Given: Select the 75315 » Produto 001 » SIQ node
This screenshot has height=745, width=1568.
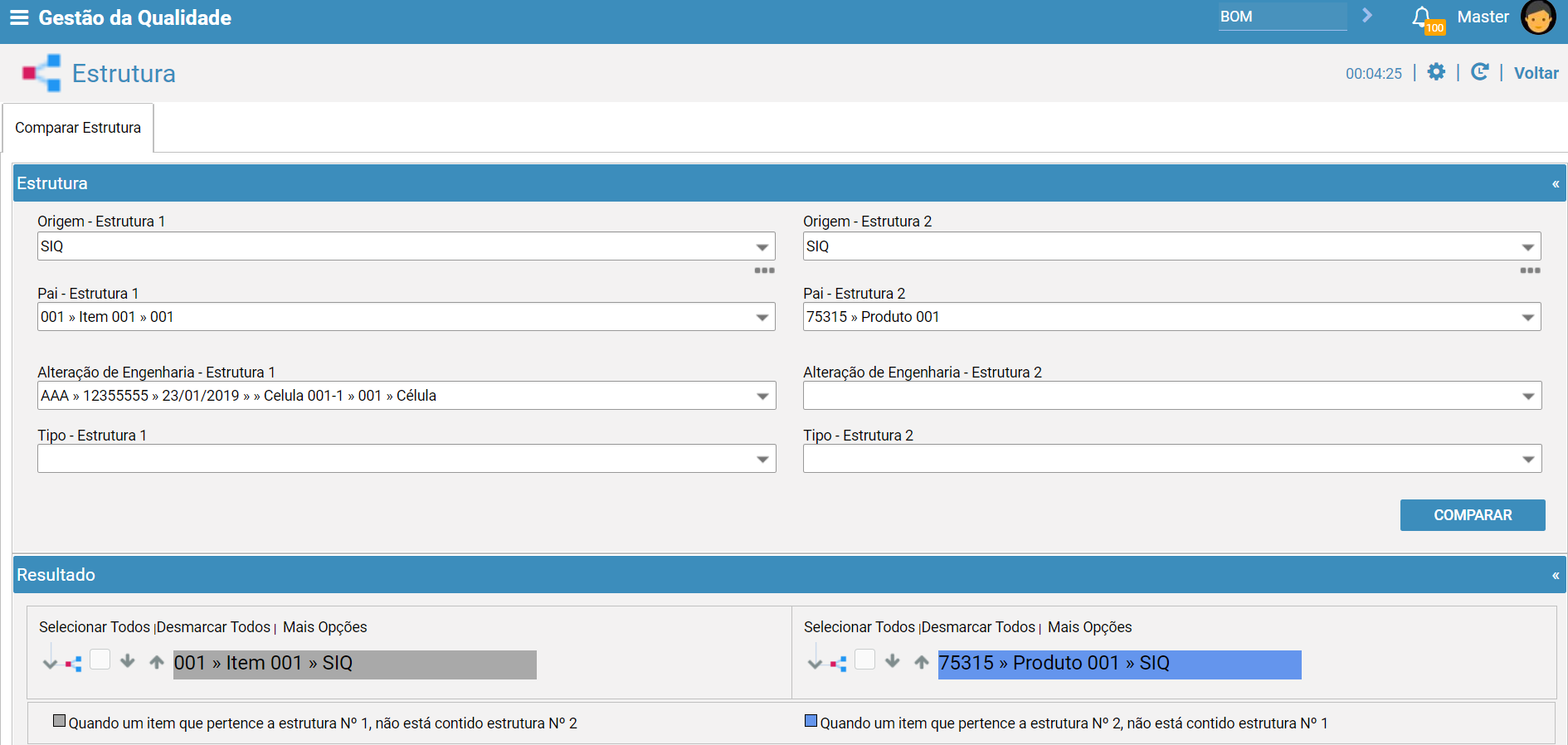Looking at the screenshot, I should tap(1120, 665).
